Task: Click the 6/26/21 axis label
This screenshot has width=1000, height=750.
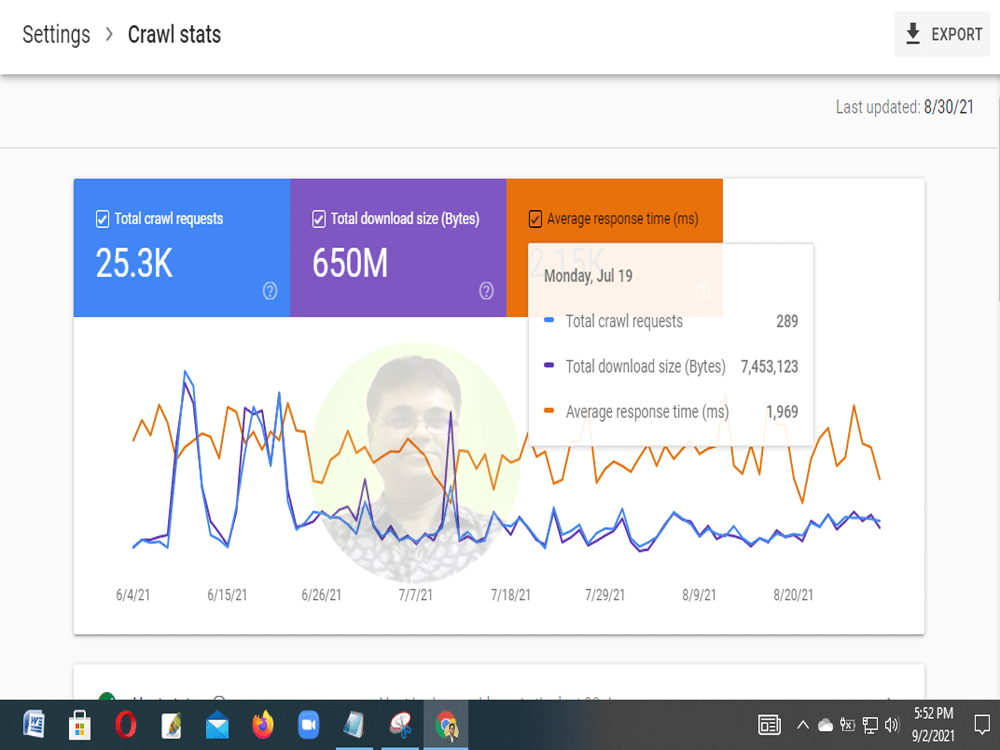Action: tap(321, 595)
